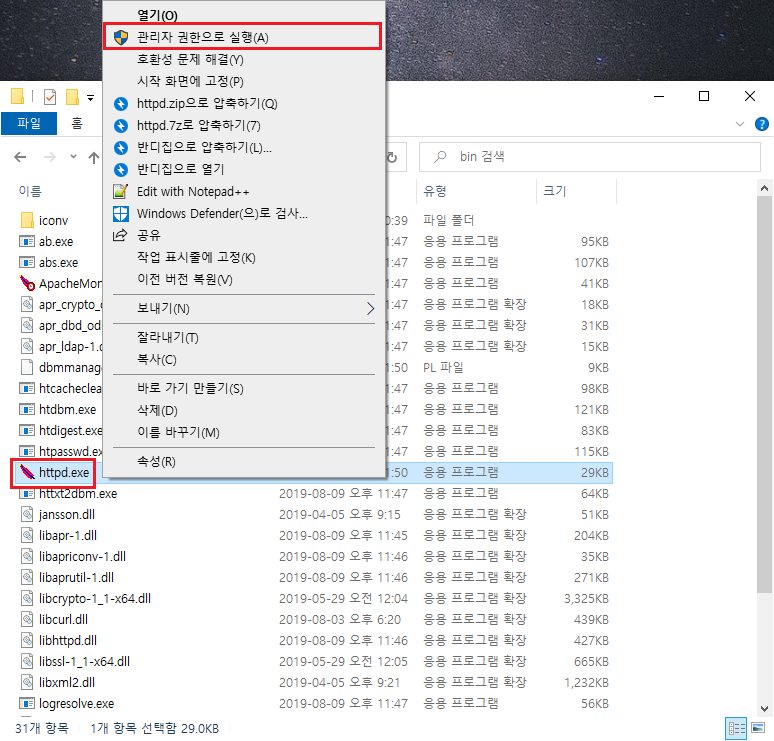The image size is (774, 741).
Task: Expand the ribbon with the chevron
Action: point(739,124)
